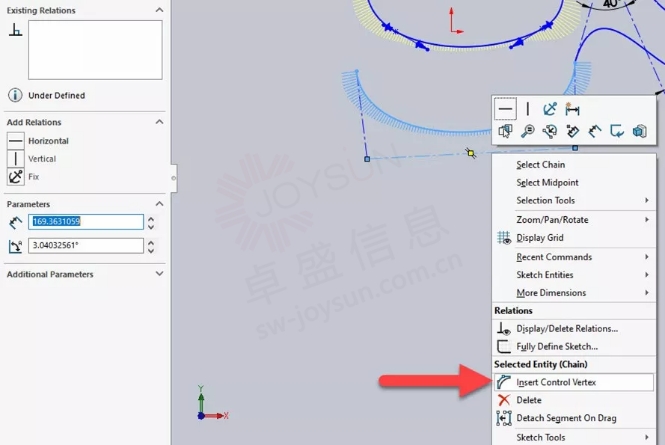Choose Insert Control Vertex entry

coord(574,382)
